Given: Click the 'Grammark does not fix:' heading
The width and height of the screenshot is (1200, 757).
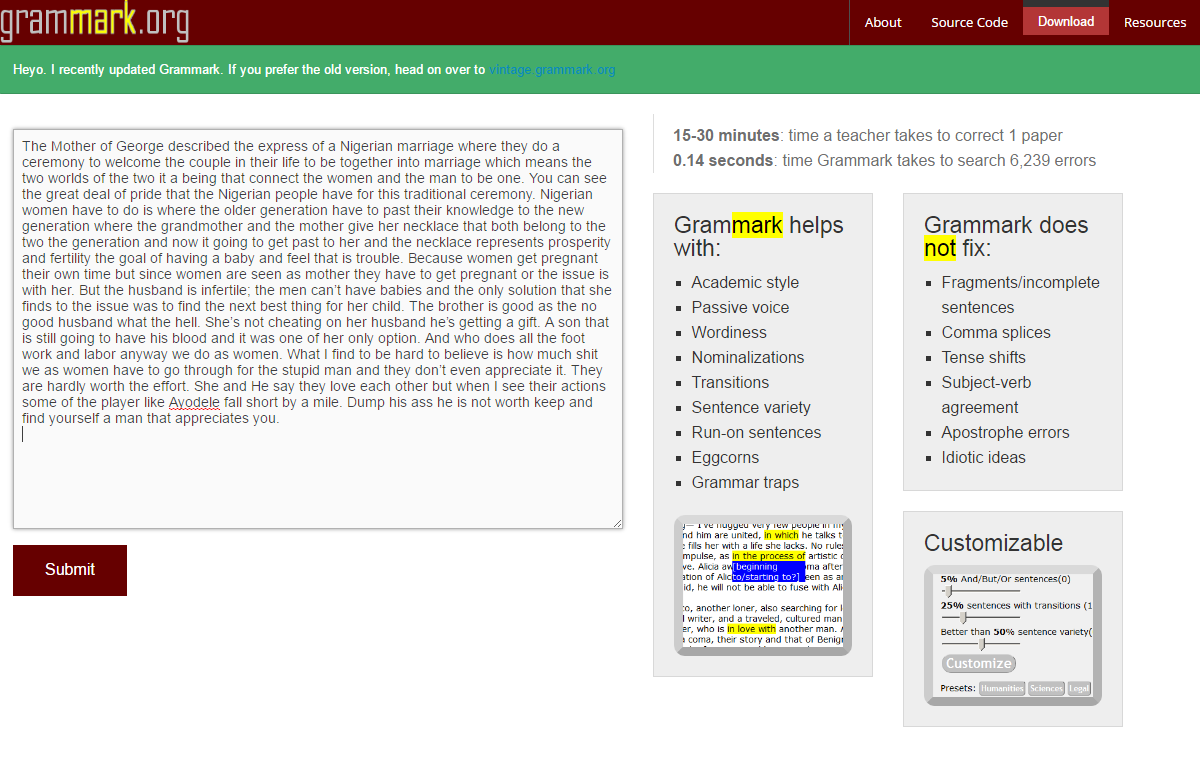Looking at the screenshot, I should coord(1006,236).
